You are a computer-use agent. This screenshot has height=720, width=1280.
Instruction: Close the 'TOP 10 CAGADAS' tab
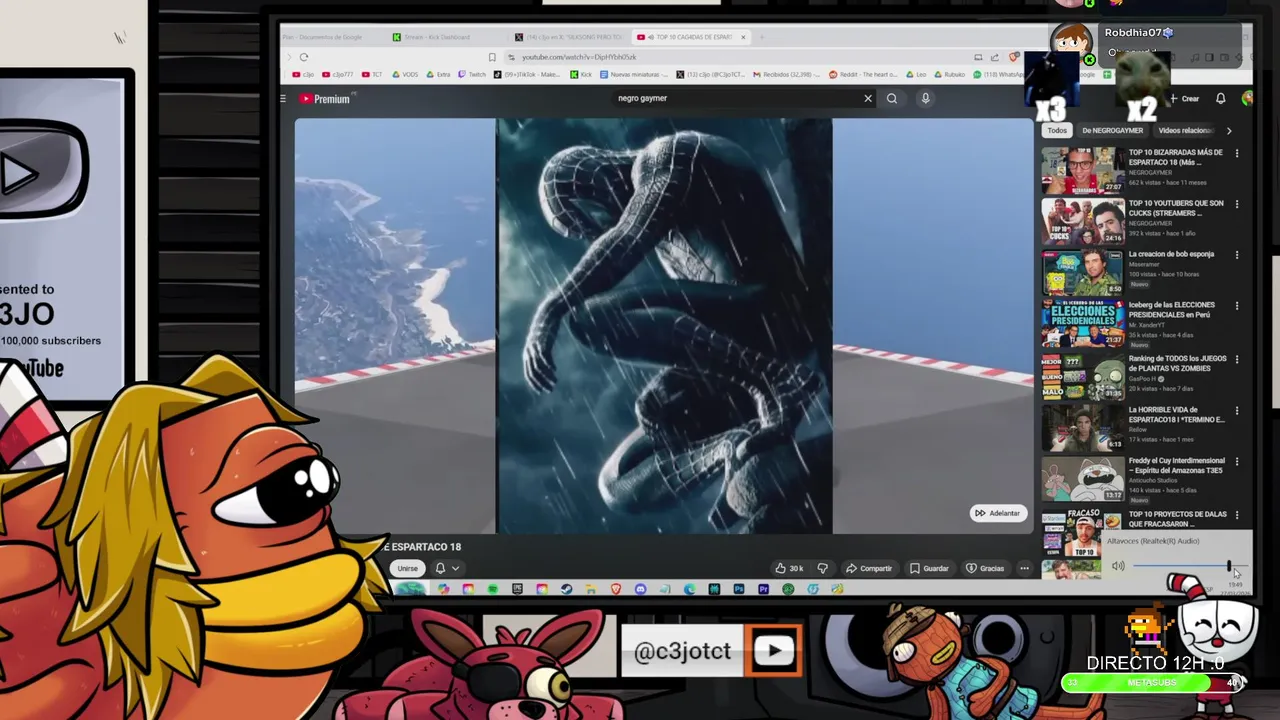pyautogui.click(x=743, y=37)
